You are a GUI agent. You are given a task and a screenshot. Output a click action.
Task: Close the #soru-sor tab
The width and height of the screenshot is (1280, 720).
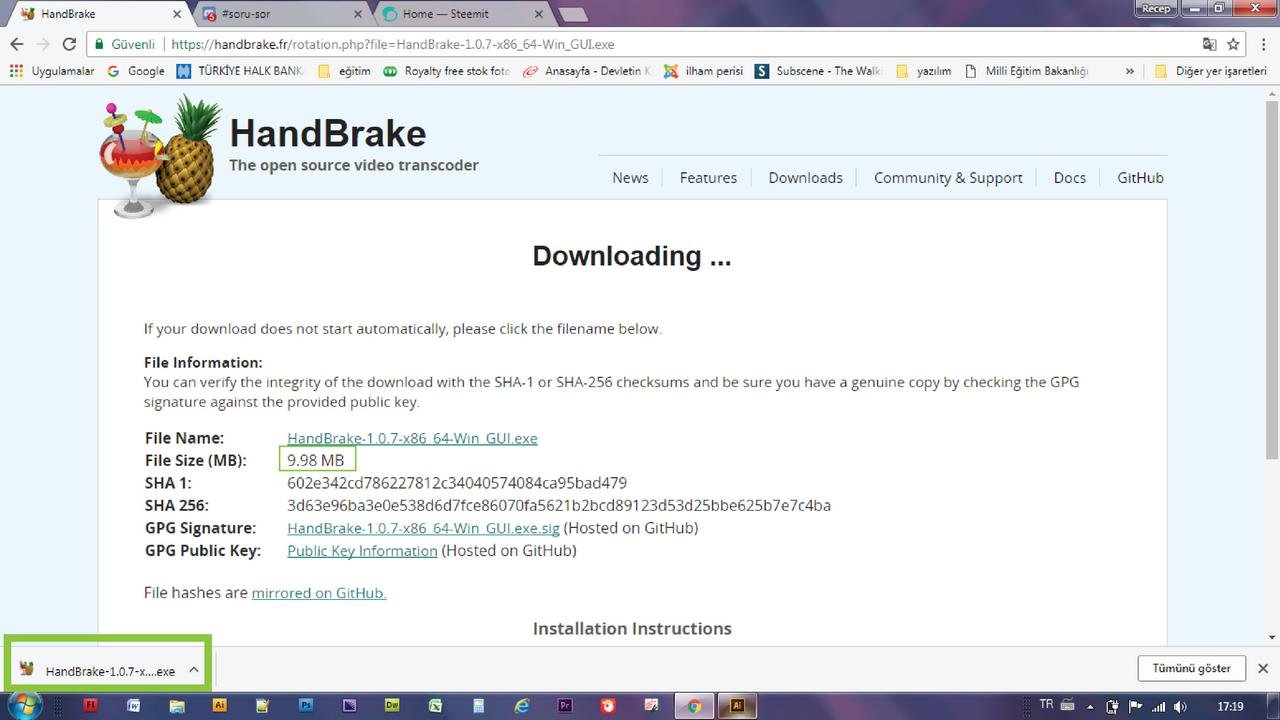359,14
